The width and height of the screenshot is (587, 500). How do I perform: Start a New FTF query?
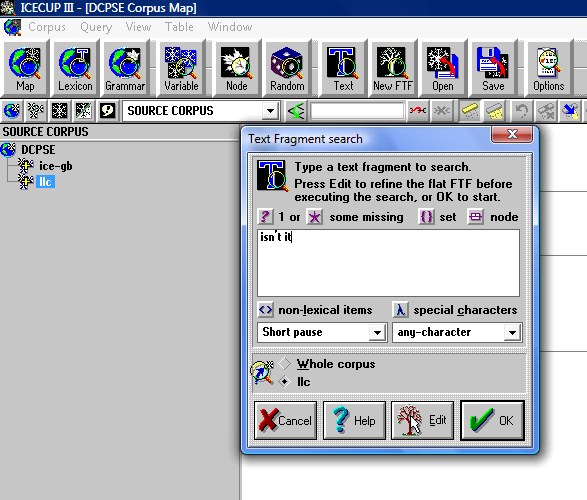point(393,68)
